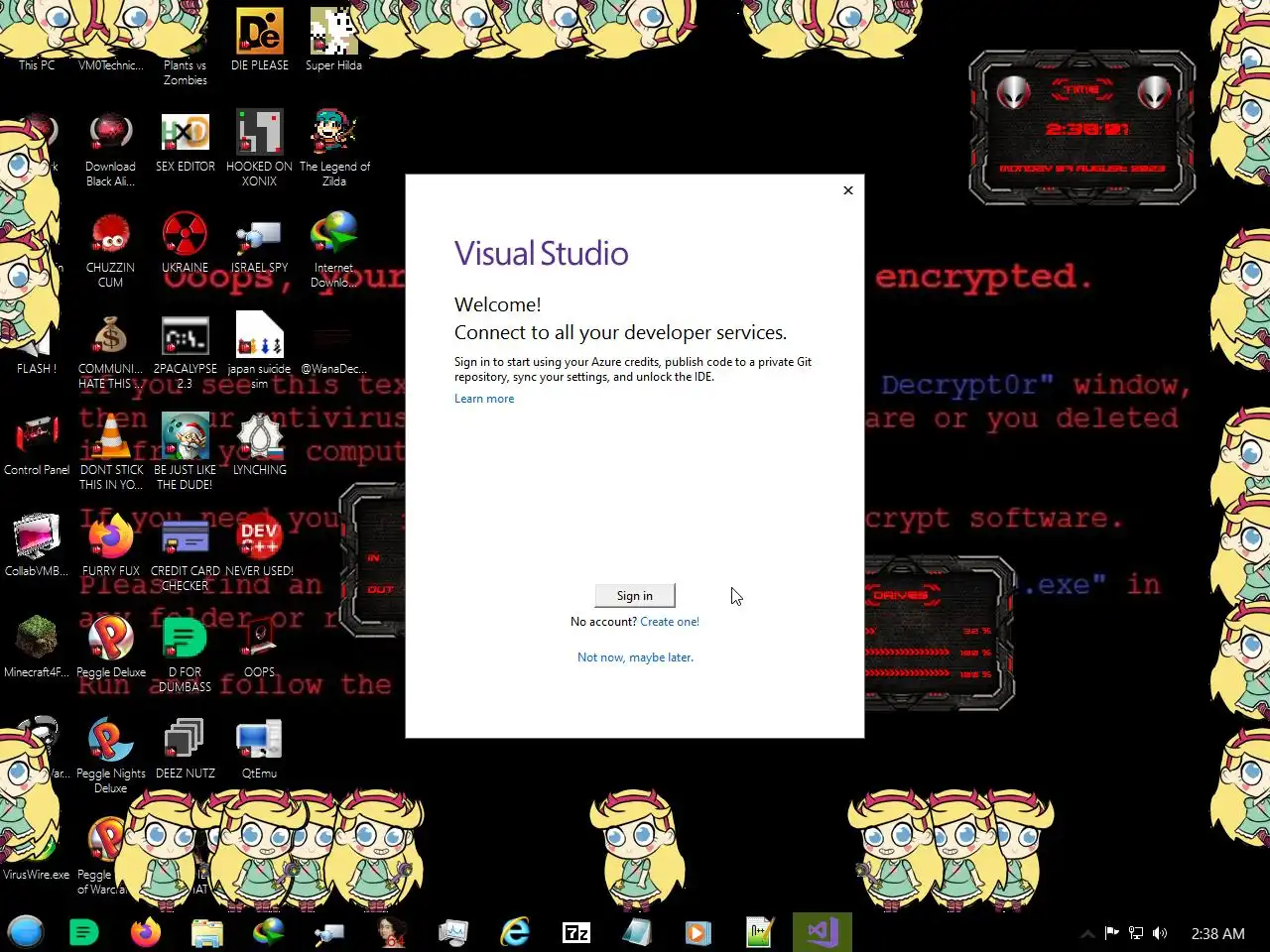Select the OOPS desktop icon
The image size is (1270, 952).
pos(260,647)
